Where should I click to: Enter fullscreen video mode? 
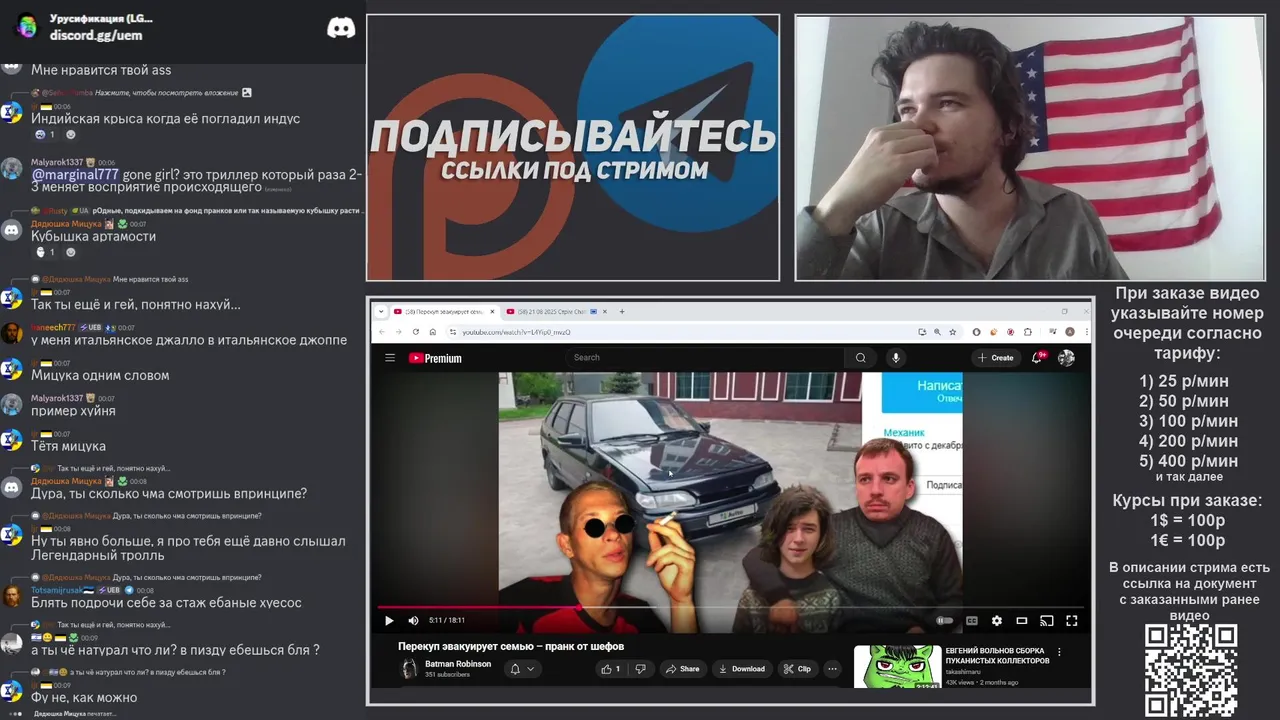tap(1071, 620)
